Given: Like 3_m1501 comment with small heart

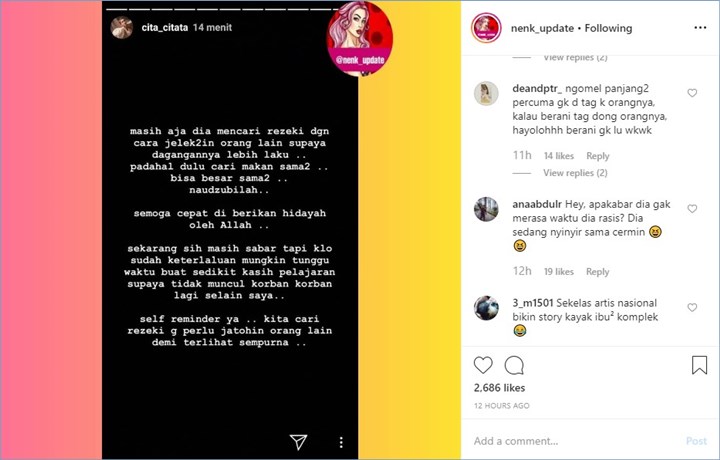Looking at the screenshot, I should 692,308.
